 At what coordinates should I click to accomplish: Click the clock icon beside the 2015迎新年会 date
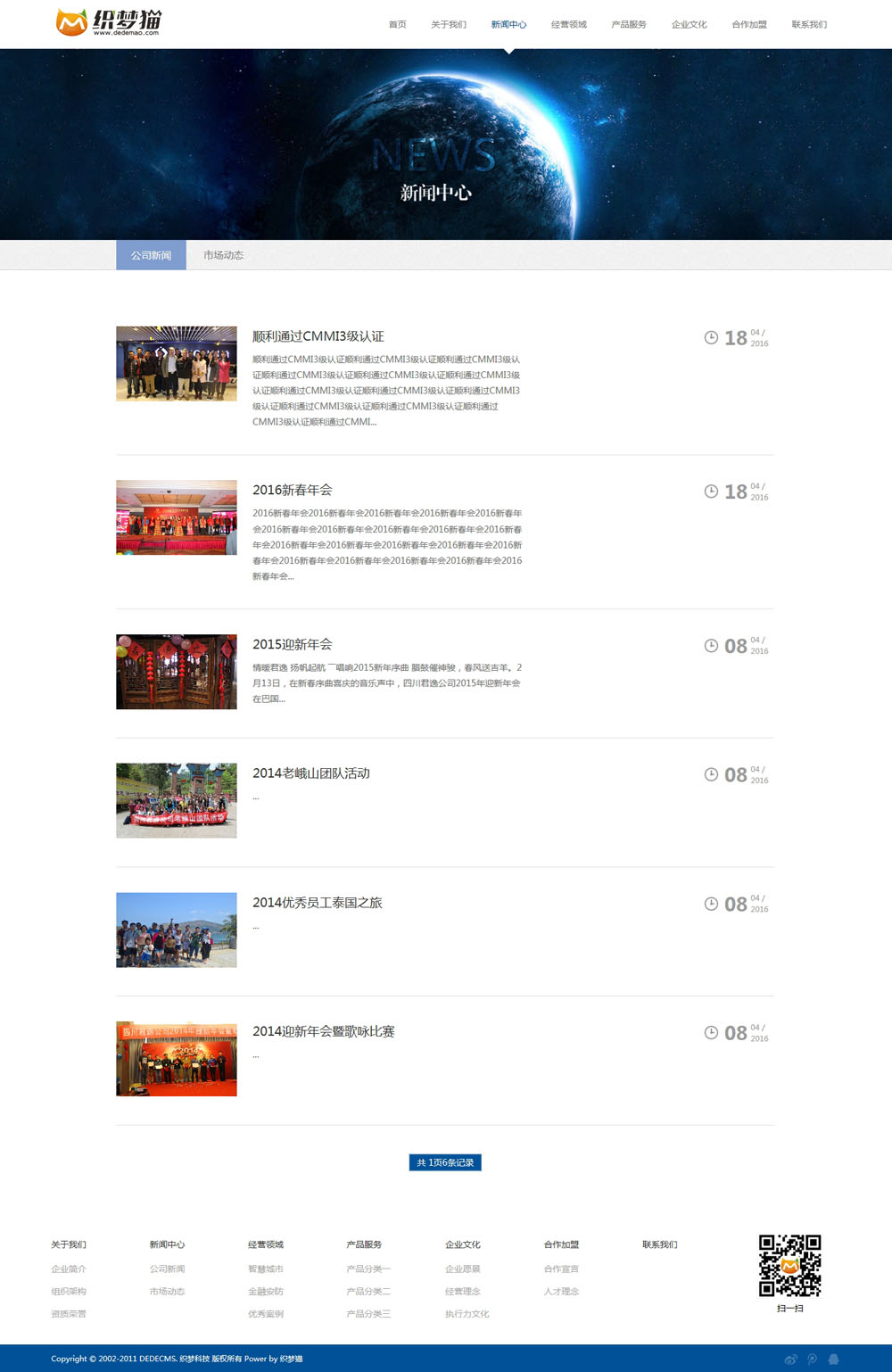[711, 646]
